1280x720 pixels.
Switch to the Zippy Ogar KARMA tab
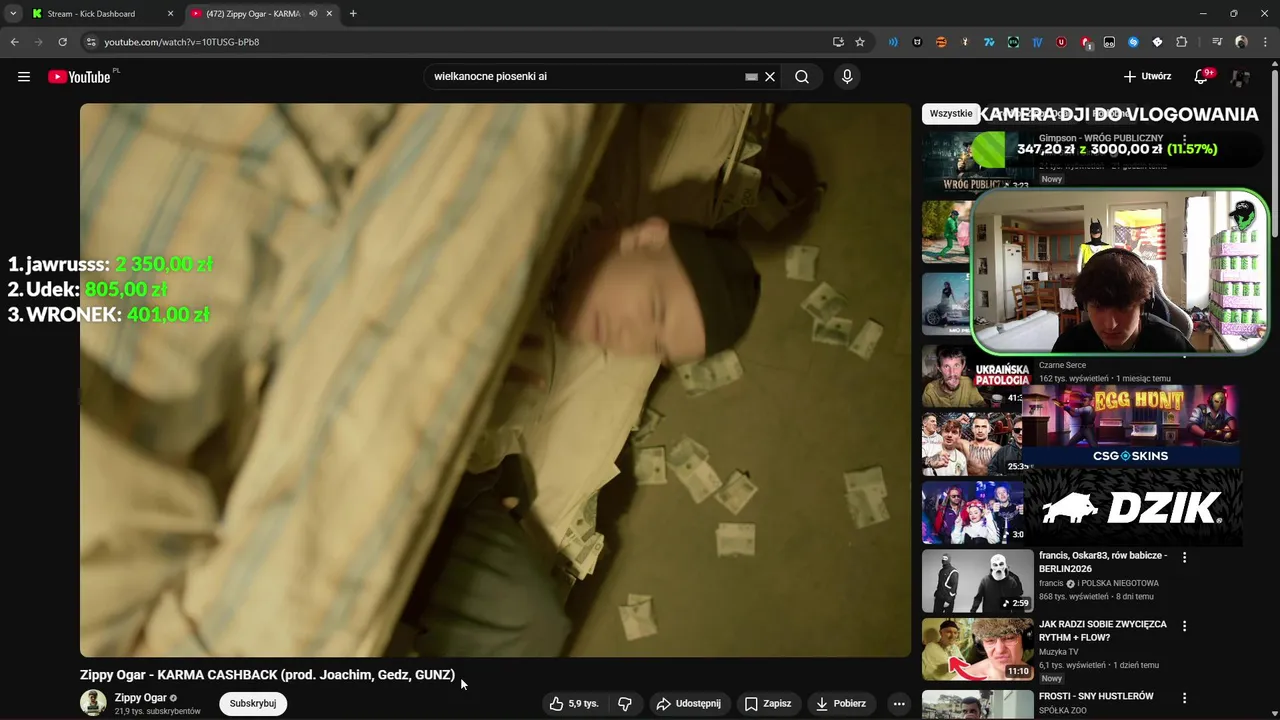(253, 14)
